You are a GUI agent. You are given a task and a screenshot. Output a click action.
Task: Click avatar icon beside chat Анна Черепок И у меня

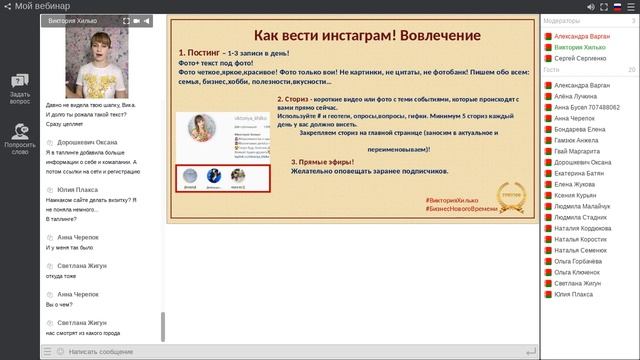(x=50, y=238)
